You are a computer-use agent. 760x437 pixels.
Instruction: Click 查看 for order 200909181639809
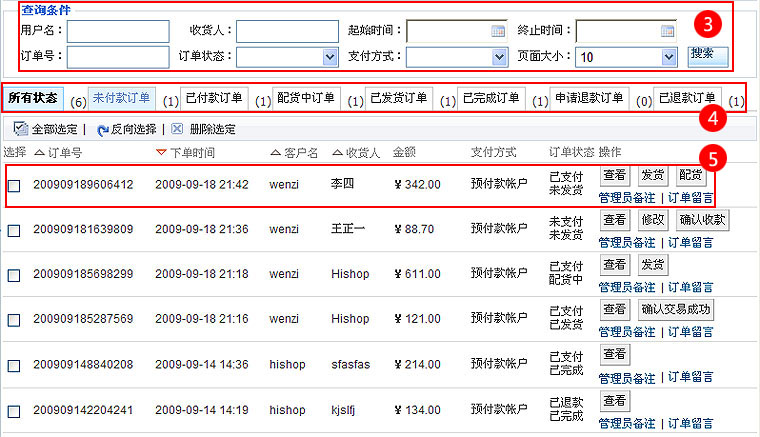615,220
